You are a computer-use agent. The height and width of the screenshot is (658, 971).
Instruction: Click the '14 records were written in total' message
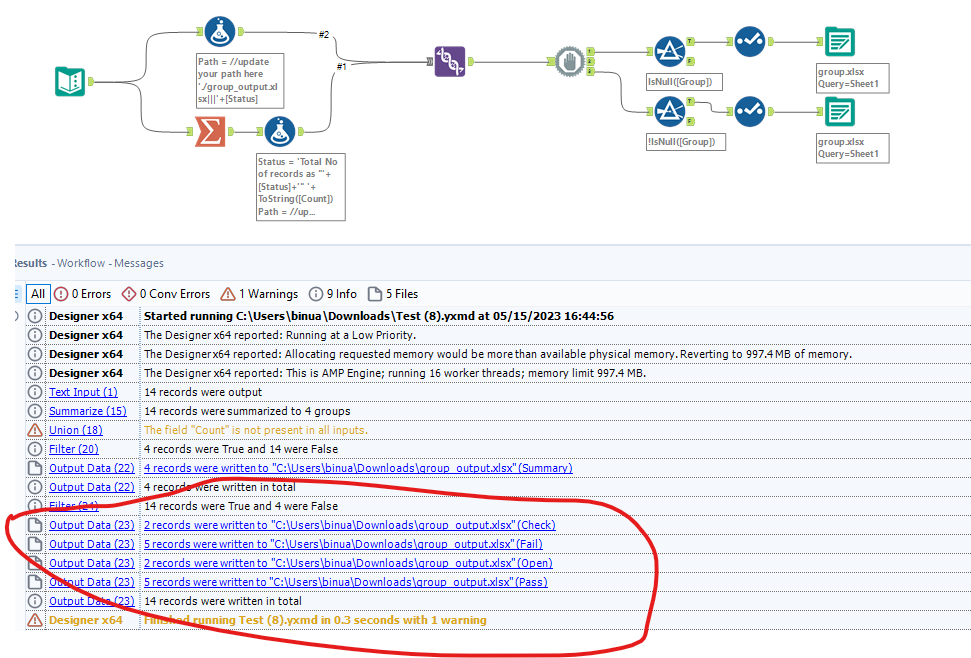[x=223, y=601]
